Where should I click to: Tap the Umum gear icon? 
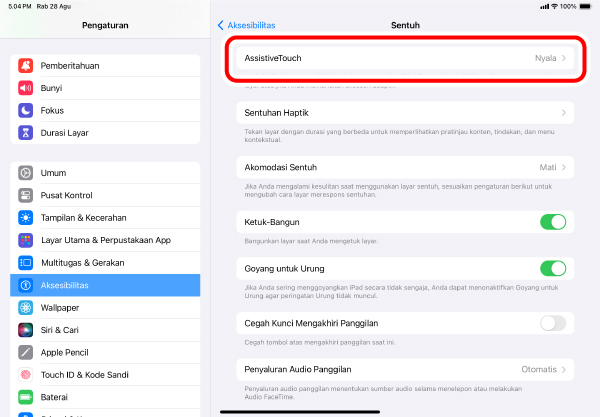click(x=26, y=173)
